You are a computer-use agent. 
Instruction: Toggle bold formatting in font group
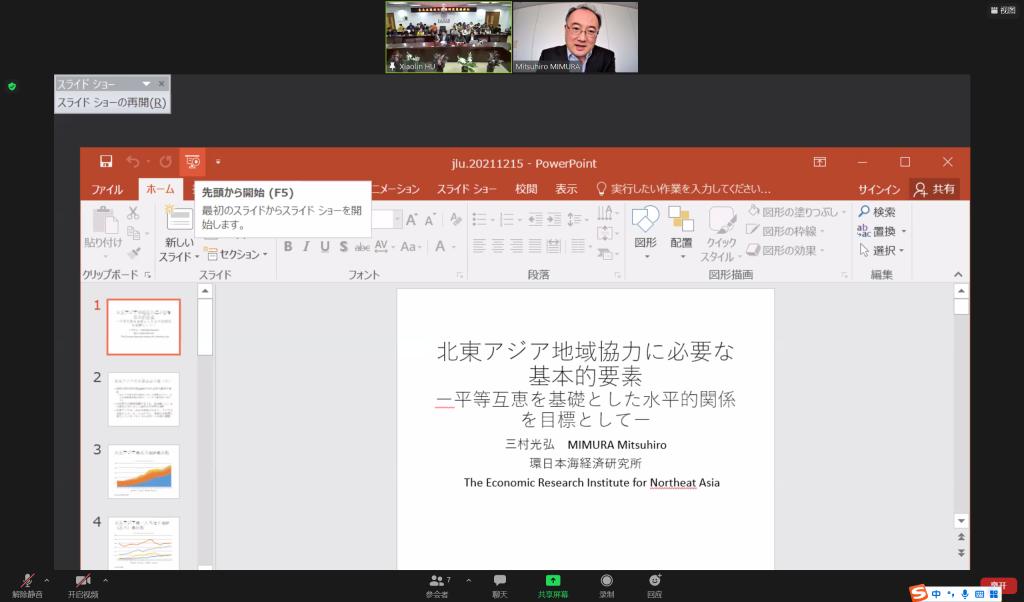pos(288,247)
